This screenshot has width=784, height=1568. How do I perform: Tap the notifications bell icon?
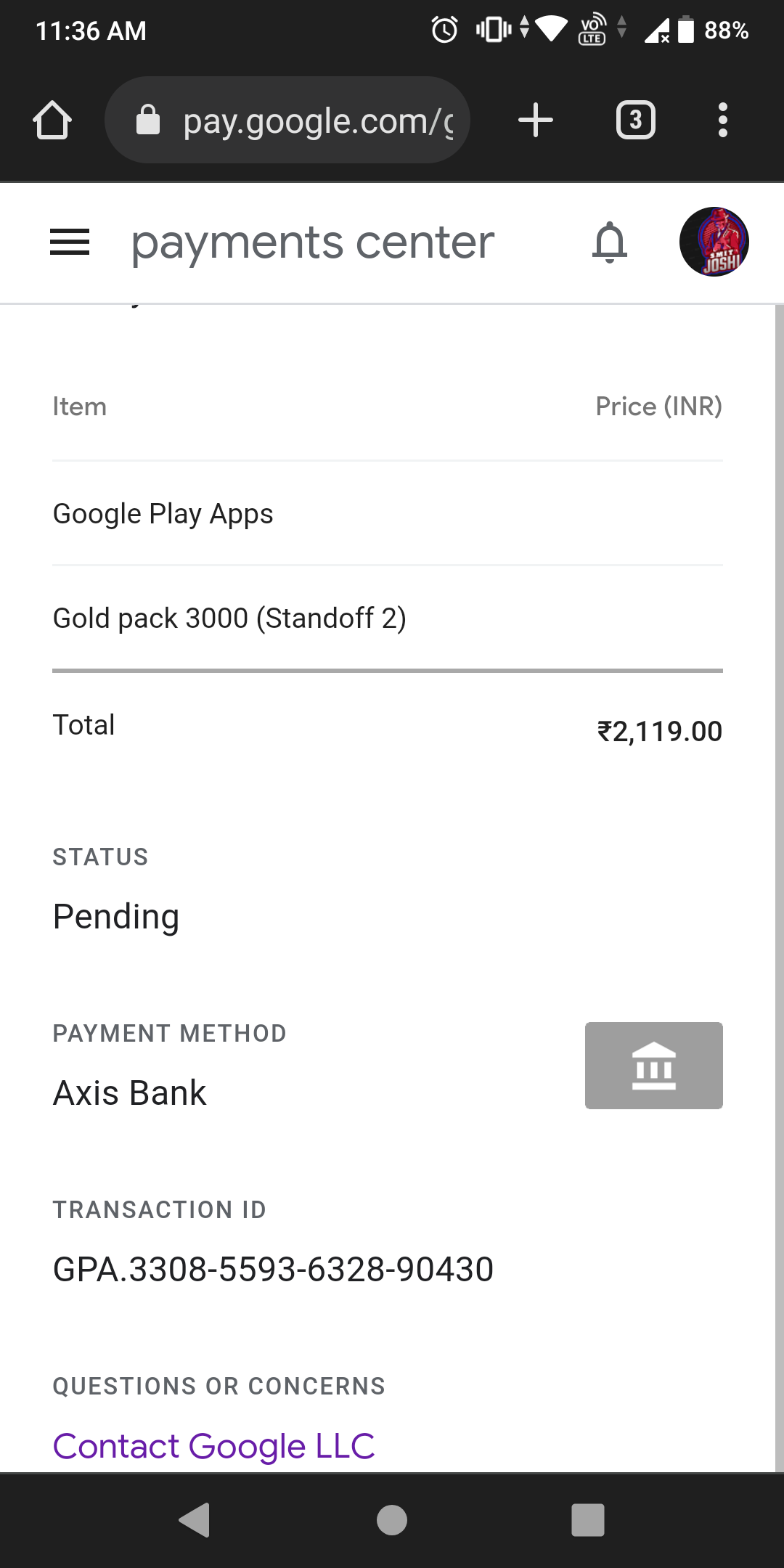(610, 242)
